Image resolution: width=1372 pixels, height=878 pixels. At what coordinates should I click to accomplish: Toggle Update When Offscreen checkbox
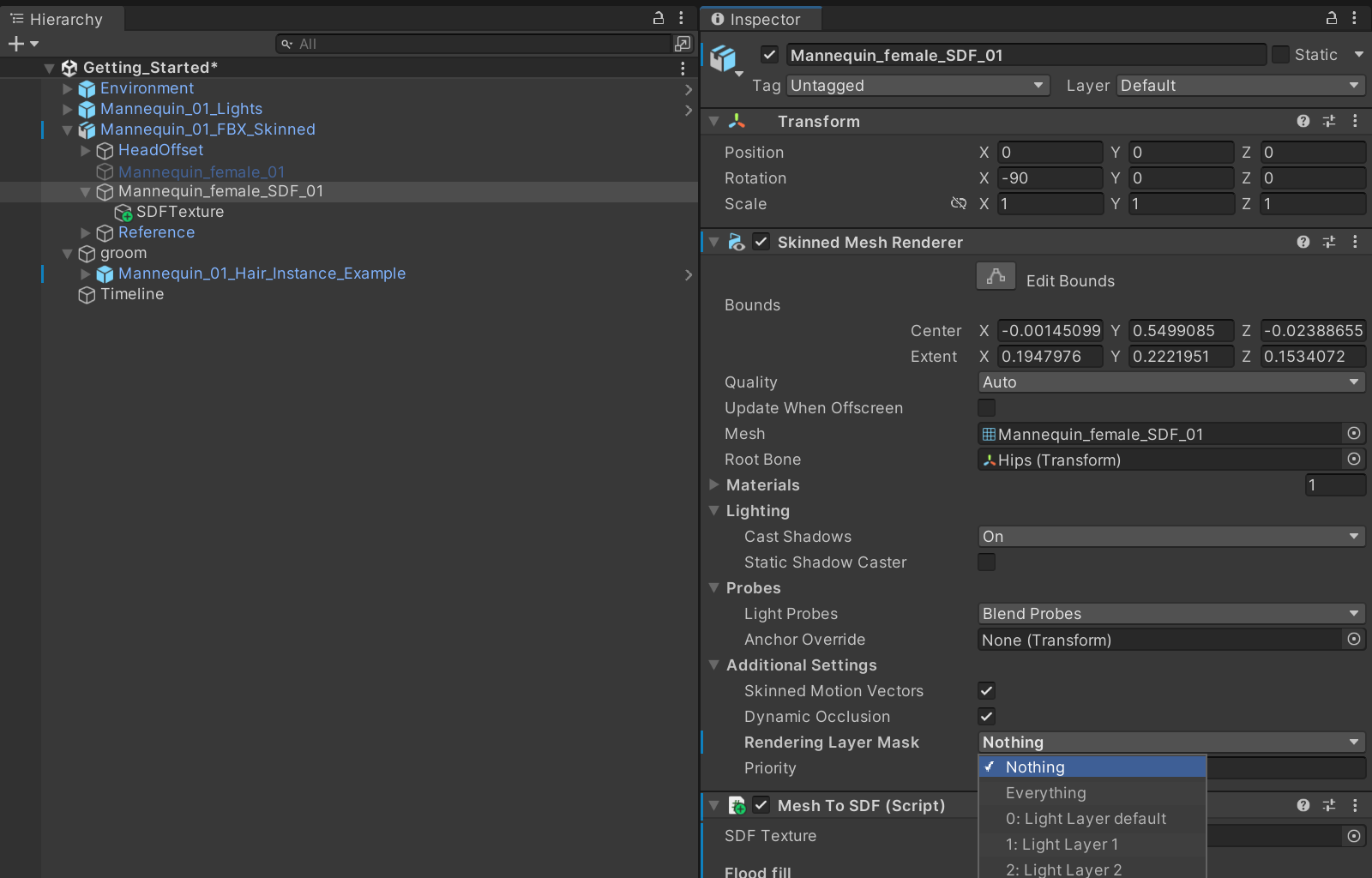(x=987, y=408)
